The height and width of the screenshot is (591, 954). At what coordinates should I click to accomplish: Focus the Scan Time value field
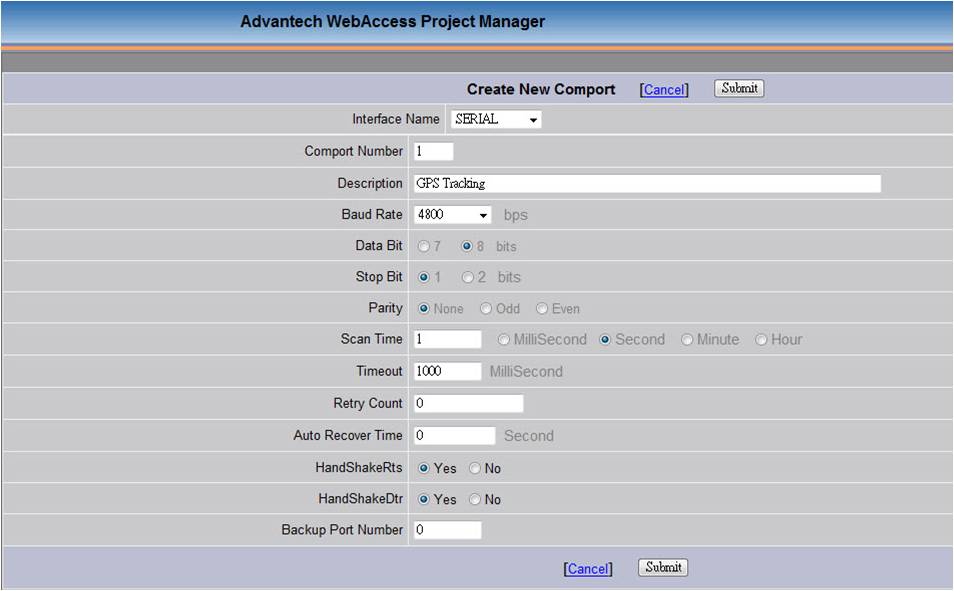[448, 340]
